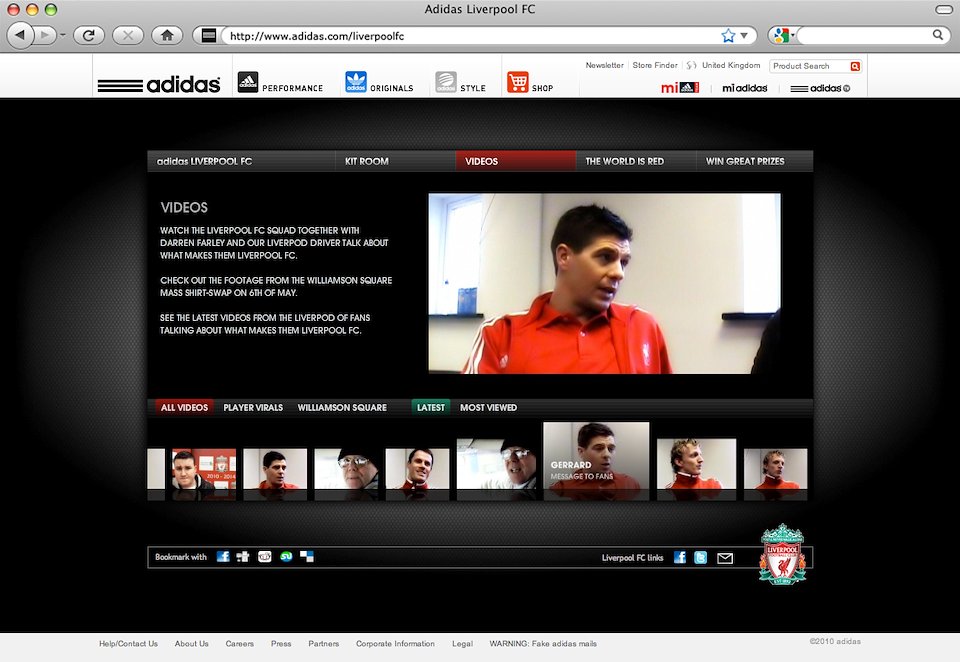Viewport: 960px width, 662px height.
Task: Open the Win Great Prizes tab
Action: (x=745, y=161)
